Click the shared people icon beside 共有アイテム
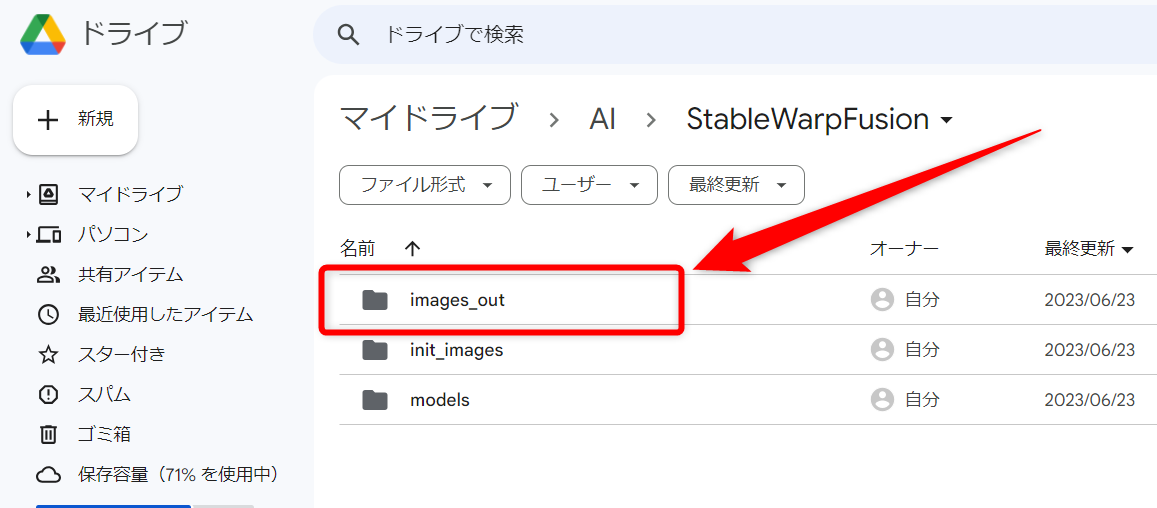This screenshot has height=508, width=1157. [48, 275]
